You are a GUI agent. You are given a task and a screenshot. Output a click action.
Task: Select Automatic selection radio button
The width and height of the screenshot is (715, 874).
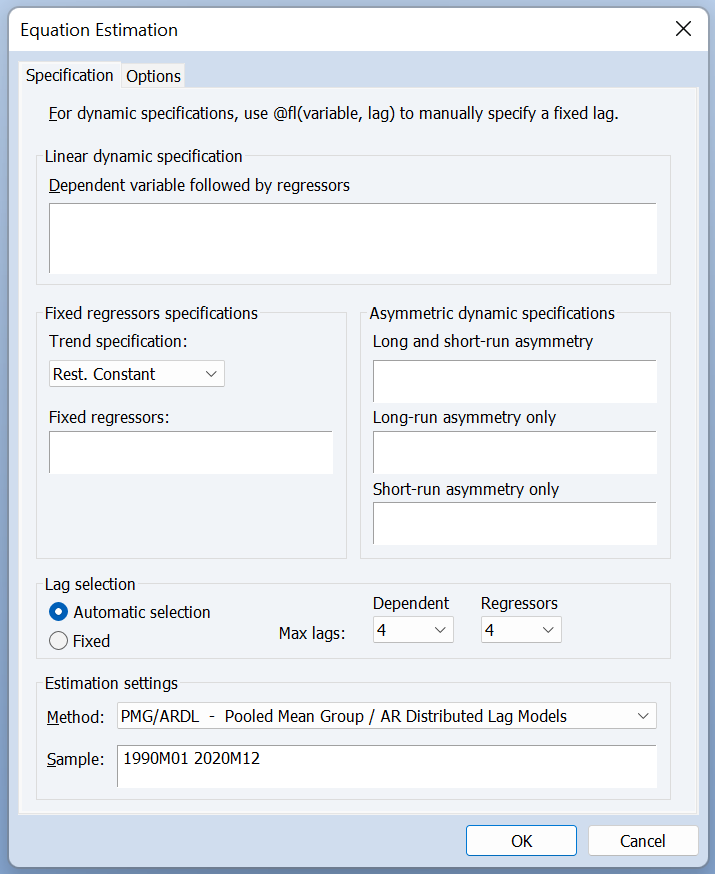[59, 612]
